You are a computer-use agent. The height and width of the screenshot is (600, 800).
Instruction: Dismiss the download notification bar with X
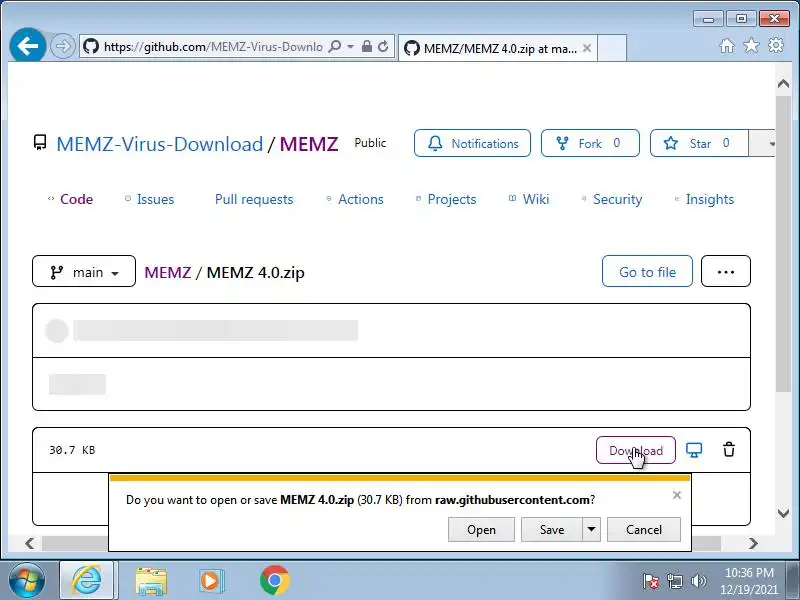click(677, 495)
